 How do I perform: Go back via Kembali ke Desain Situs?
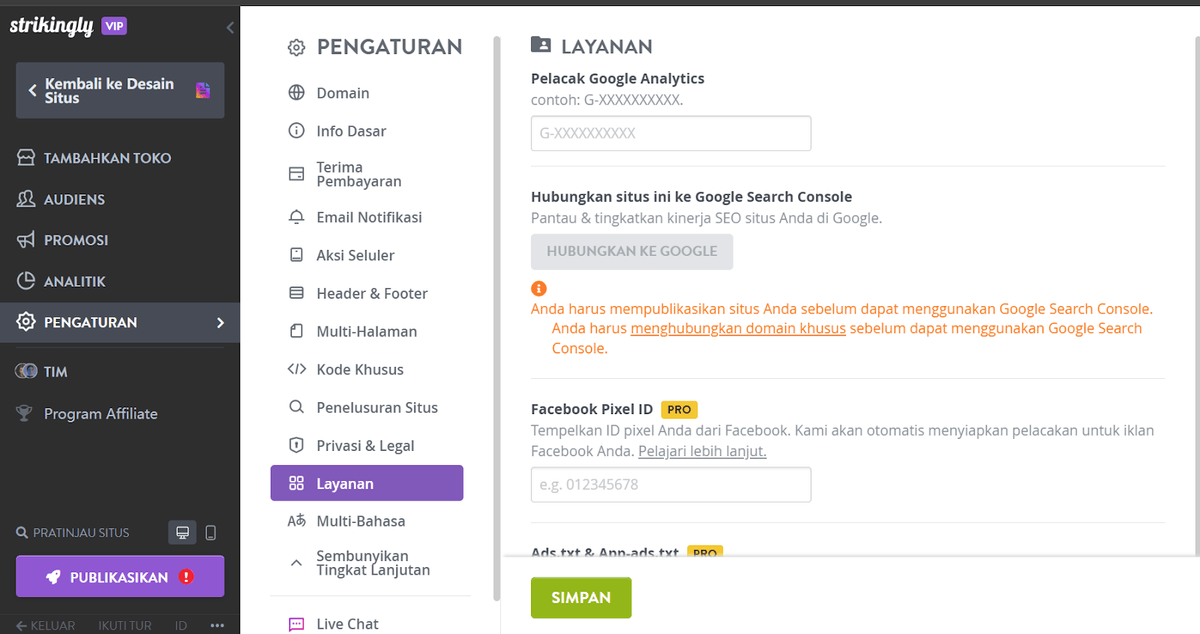120,91
